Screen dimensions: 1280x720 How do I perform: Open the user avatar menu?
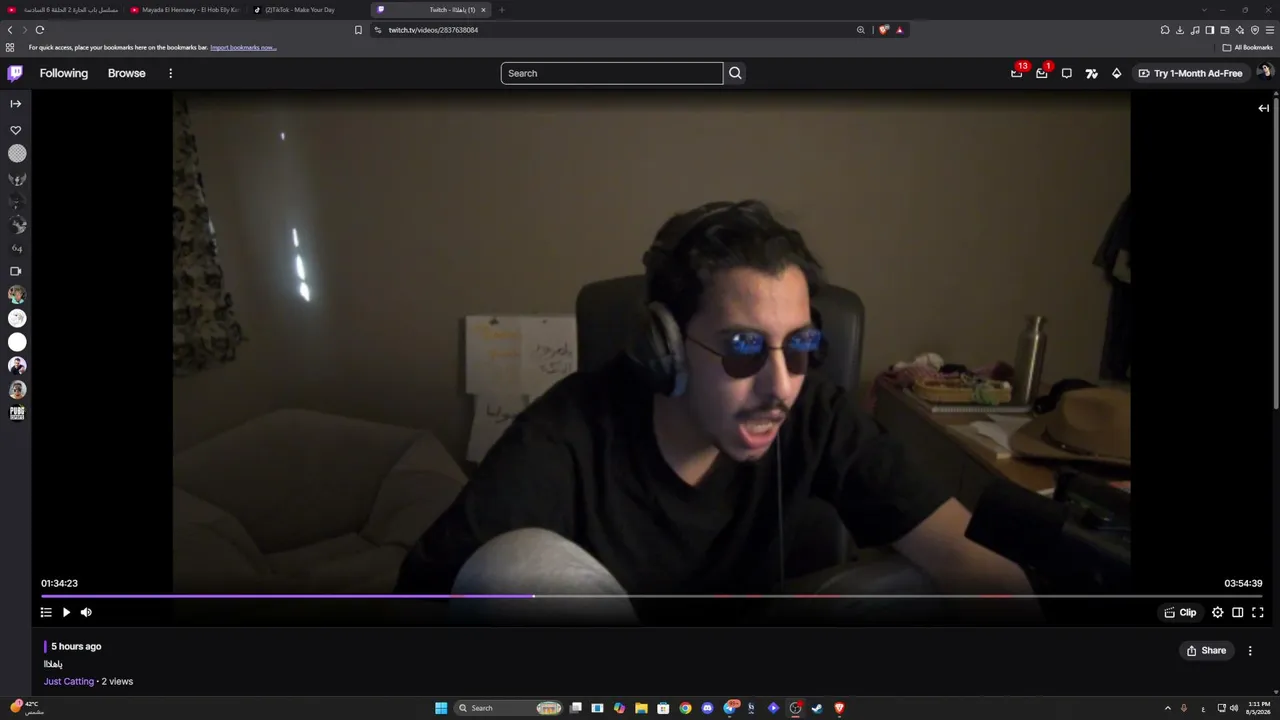[1264, 73]
